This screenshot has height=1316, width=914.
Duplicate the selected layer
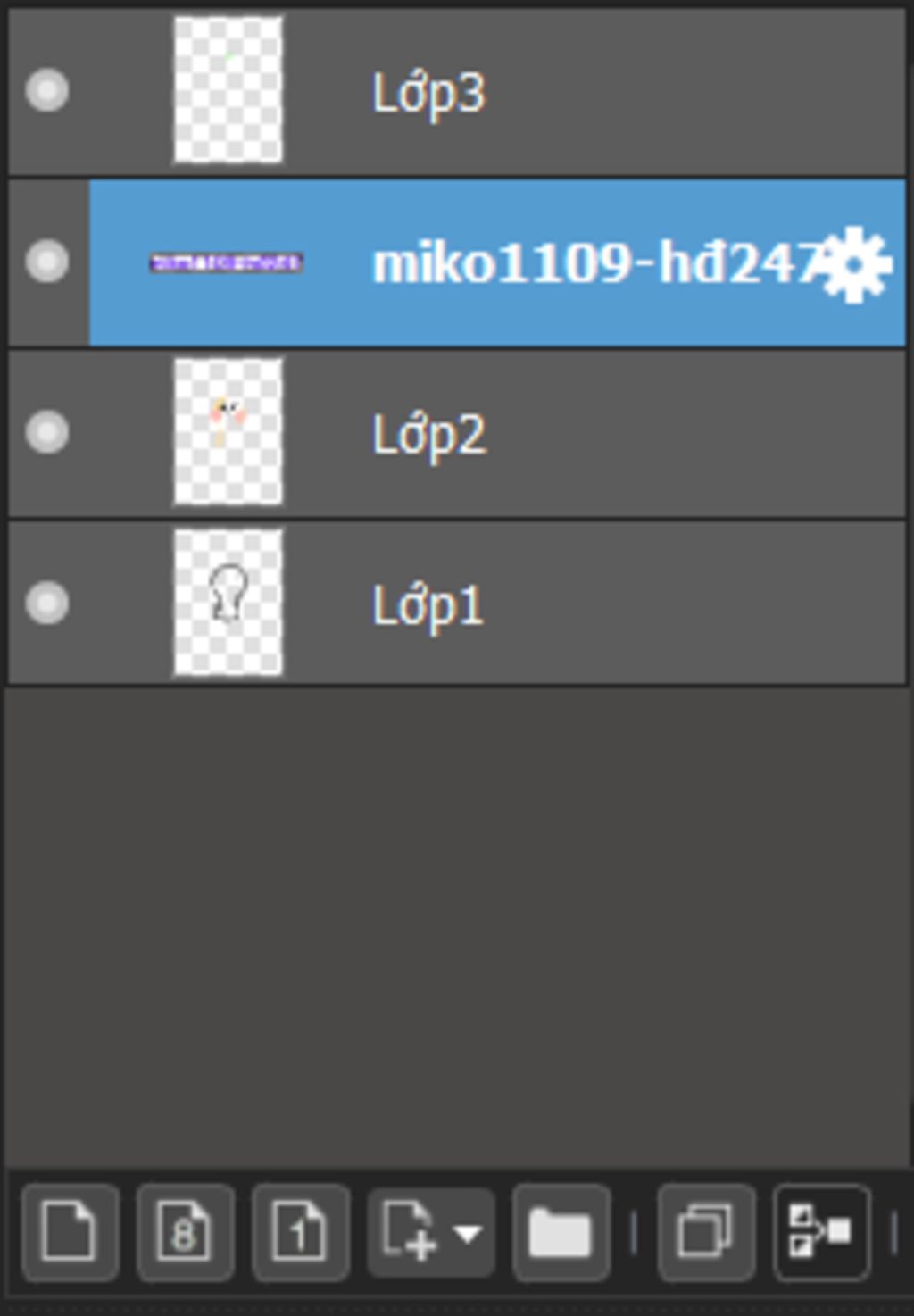click(x=706, y=1233)
